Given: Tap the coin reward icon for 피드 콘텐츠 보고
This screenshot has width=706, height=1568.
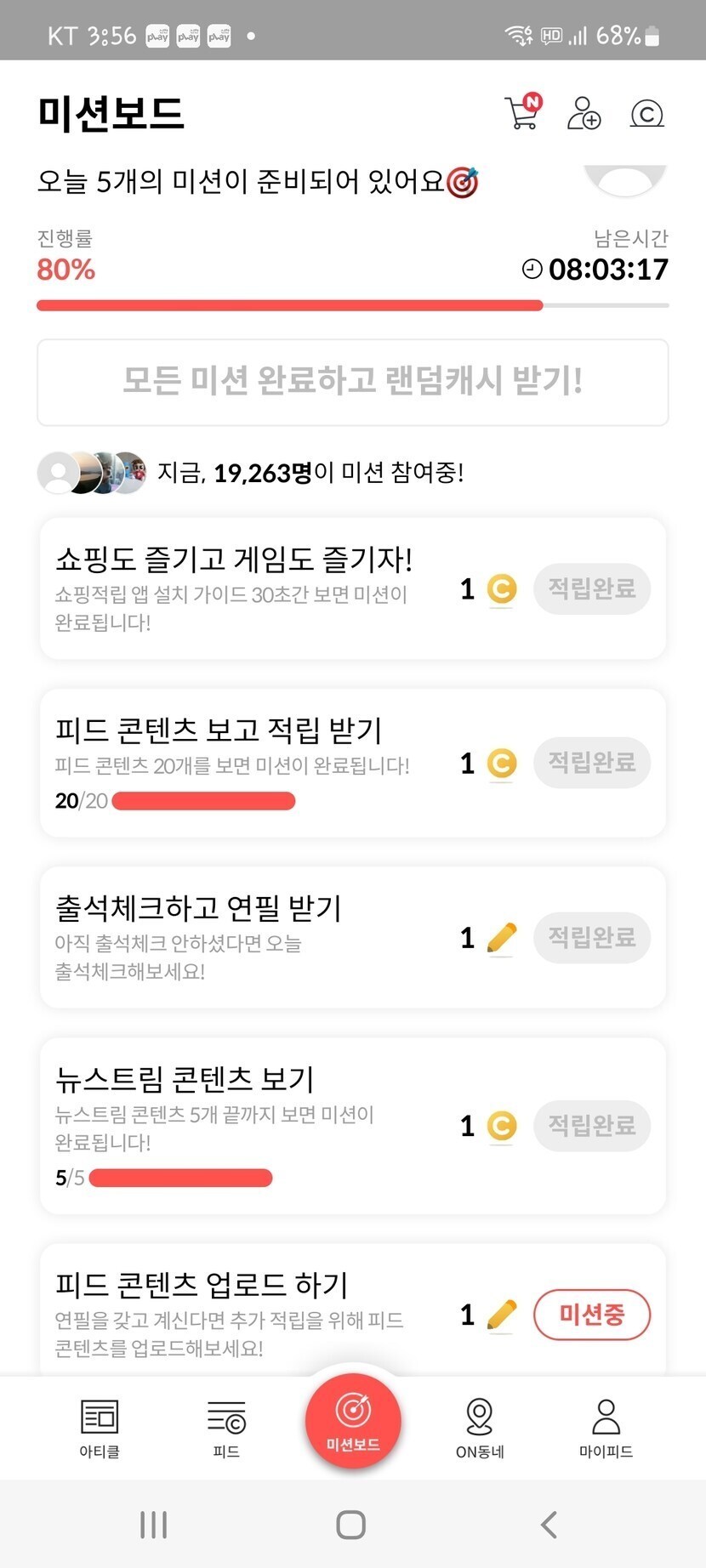Looking at the screenshot, I should click(502, 763).
